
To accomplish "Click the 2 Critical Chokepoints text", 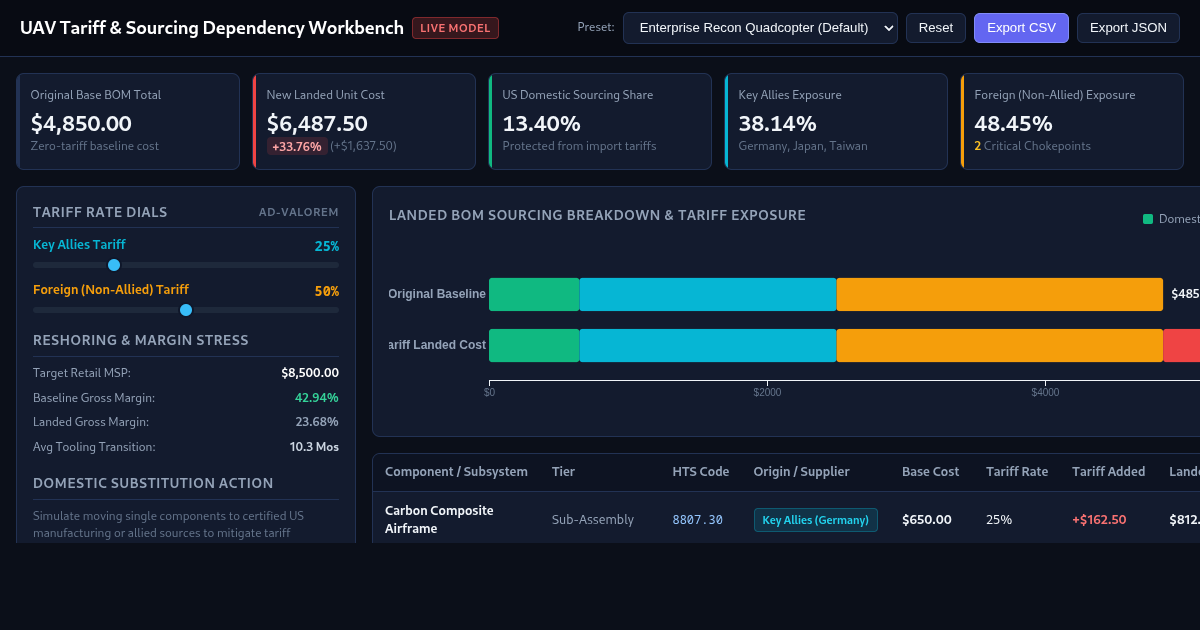I will pos(1032,146).
